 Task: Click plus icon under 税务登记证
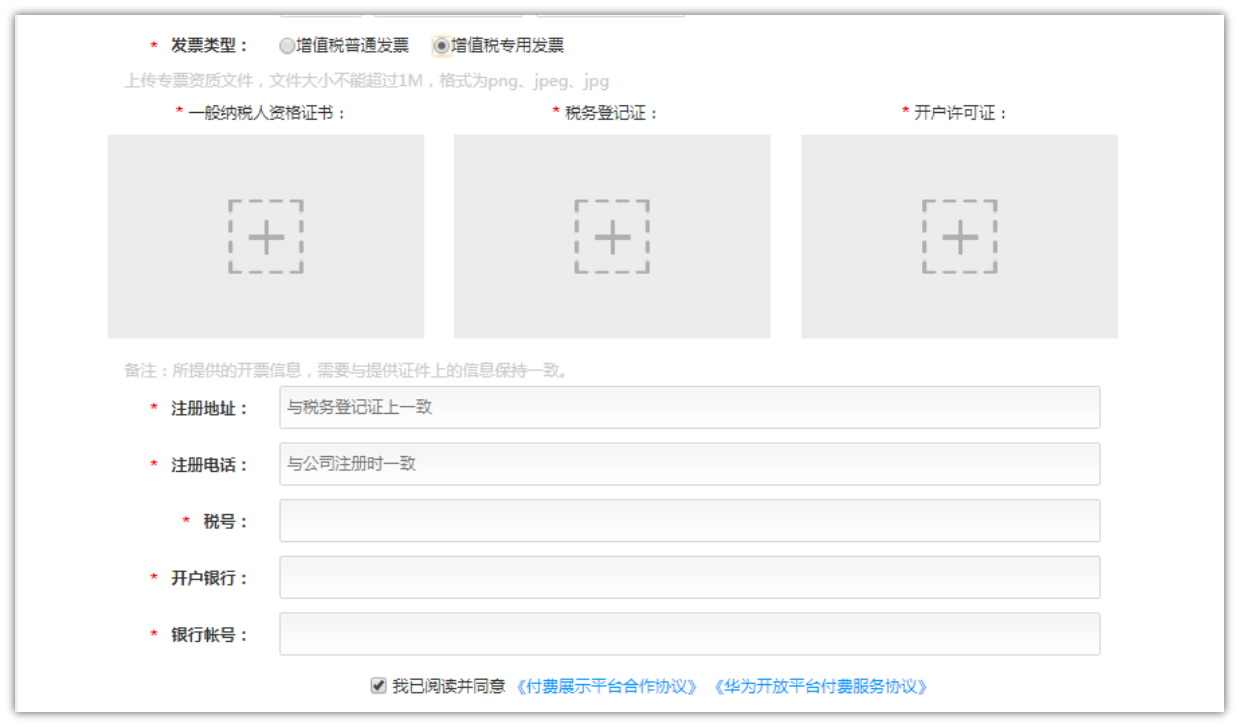(612, 237)
